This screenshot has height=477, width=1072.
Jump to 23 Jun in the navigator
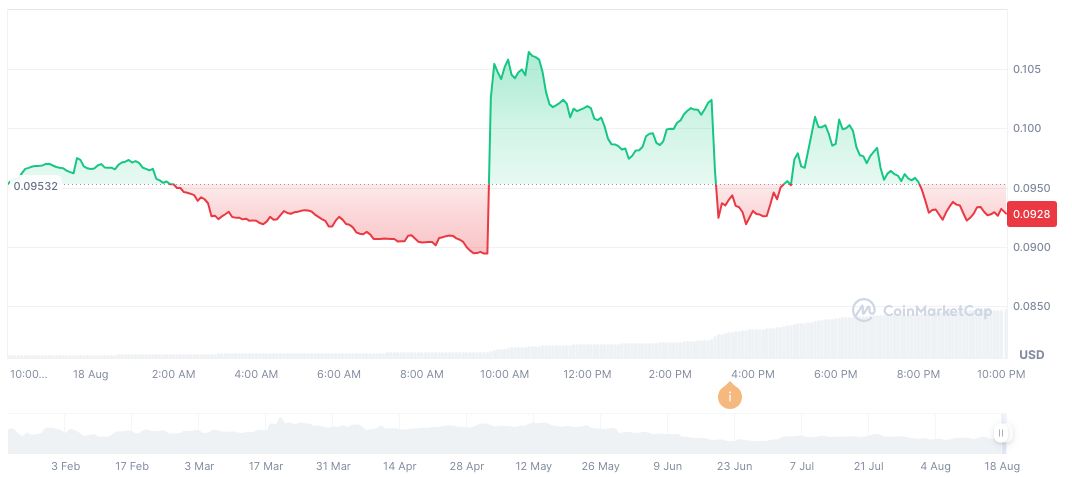coord(734,466)
